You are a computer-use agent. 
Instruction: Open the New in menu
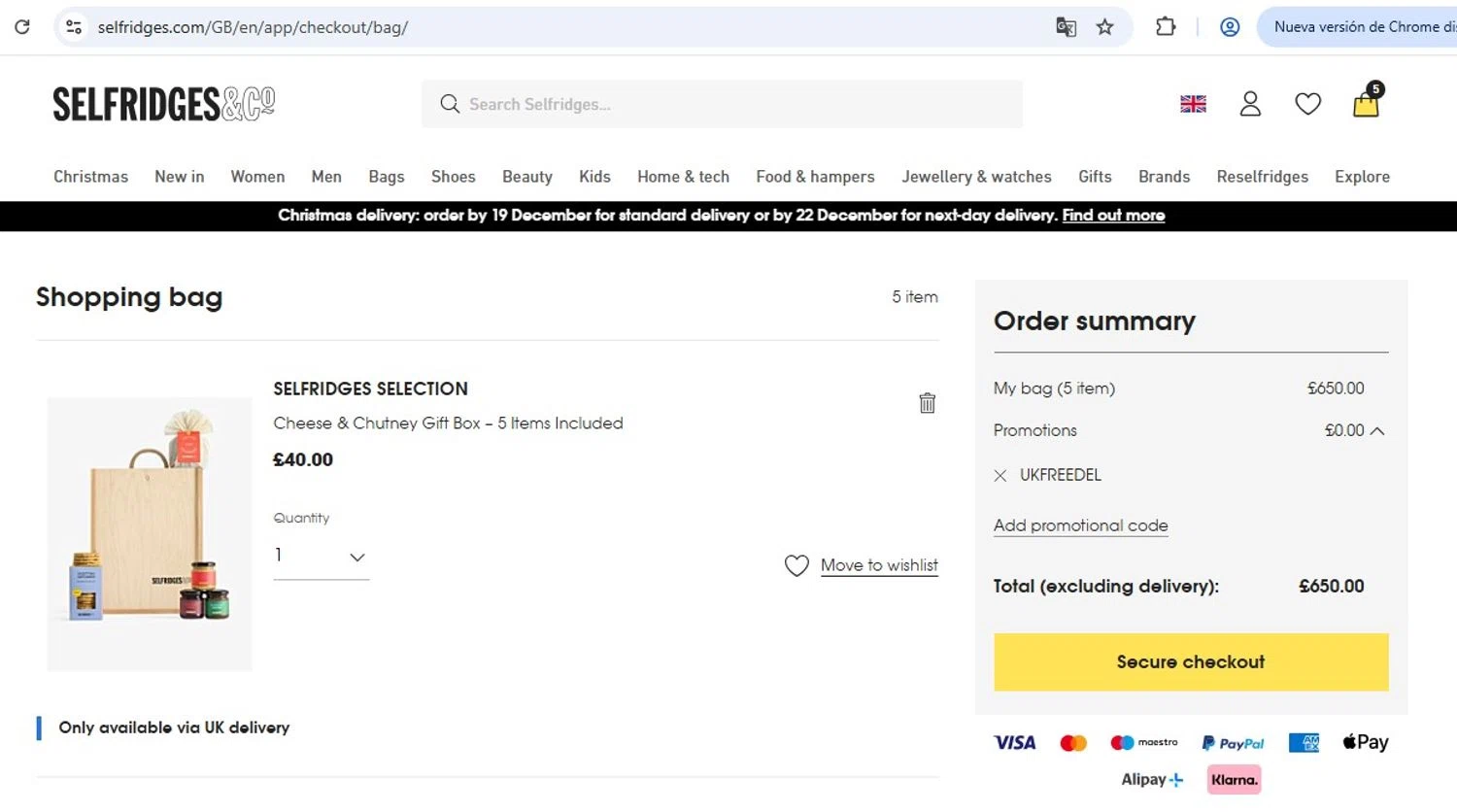180,177
